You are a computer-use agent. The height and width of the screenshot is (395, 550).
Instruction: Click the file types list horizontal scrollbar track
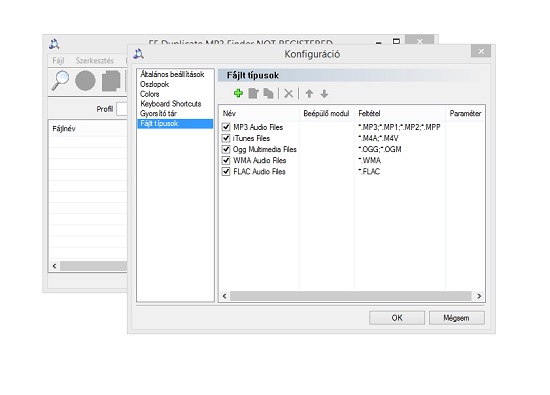pyautogui.click(x=351, y=296)
